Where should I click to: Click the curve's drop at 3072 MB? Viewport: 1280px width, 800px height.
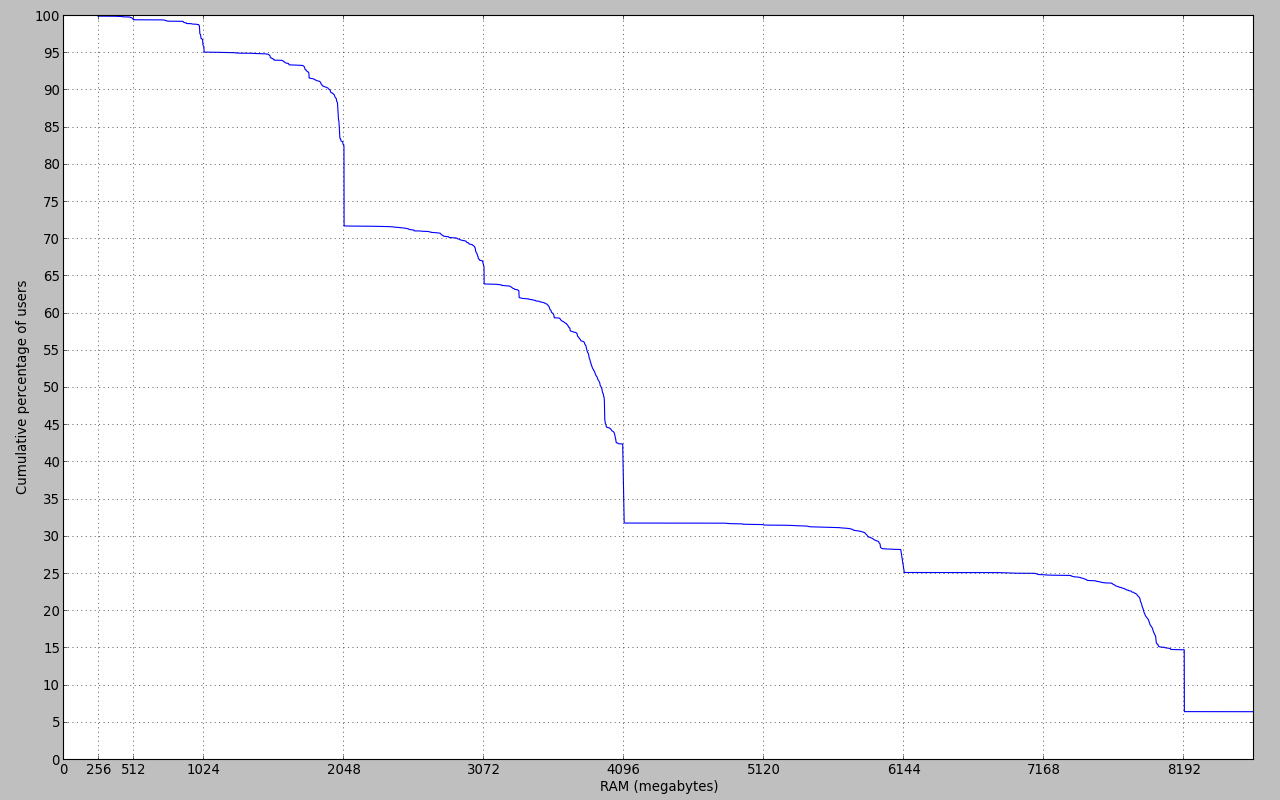483,272
